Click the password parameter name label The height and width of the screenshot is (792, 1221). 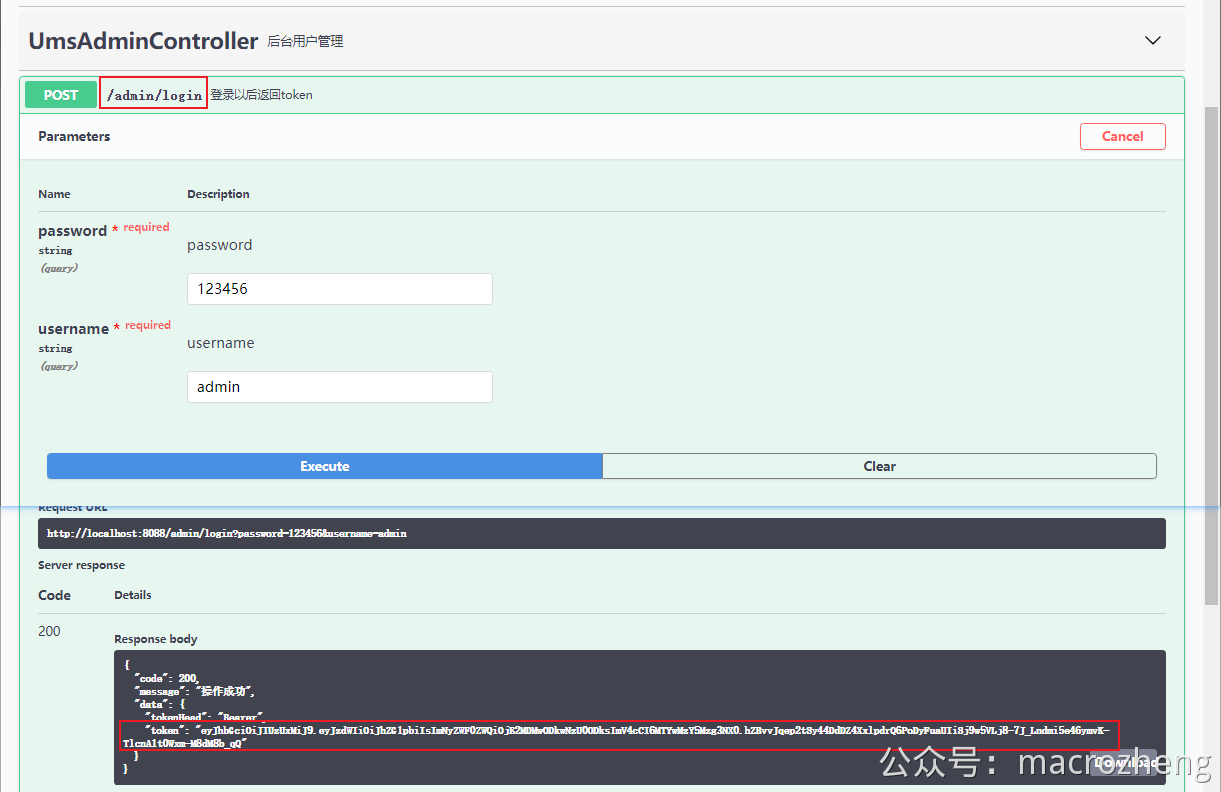[72, 231]
